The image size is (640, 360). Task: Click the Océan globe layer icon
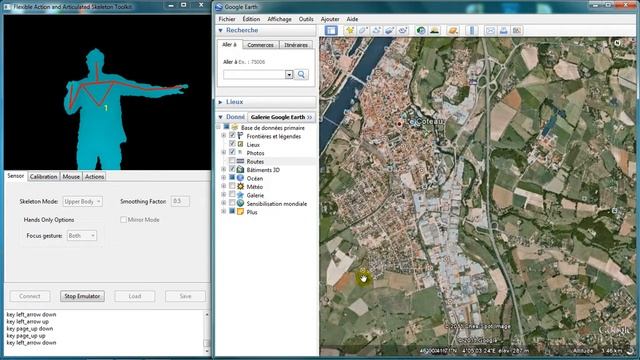coord(240,178)
